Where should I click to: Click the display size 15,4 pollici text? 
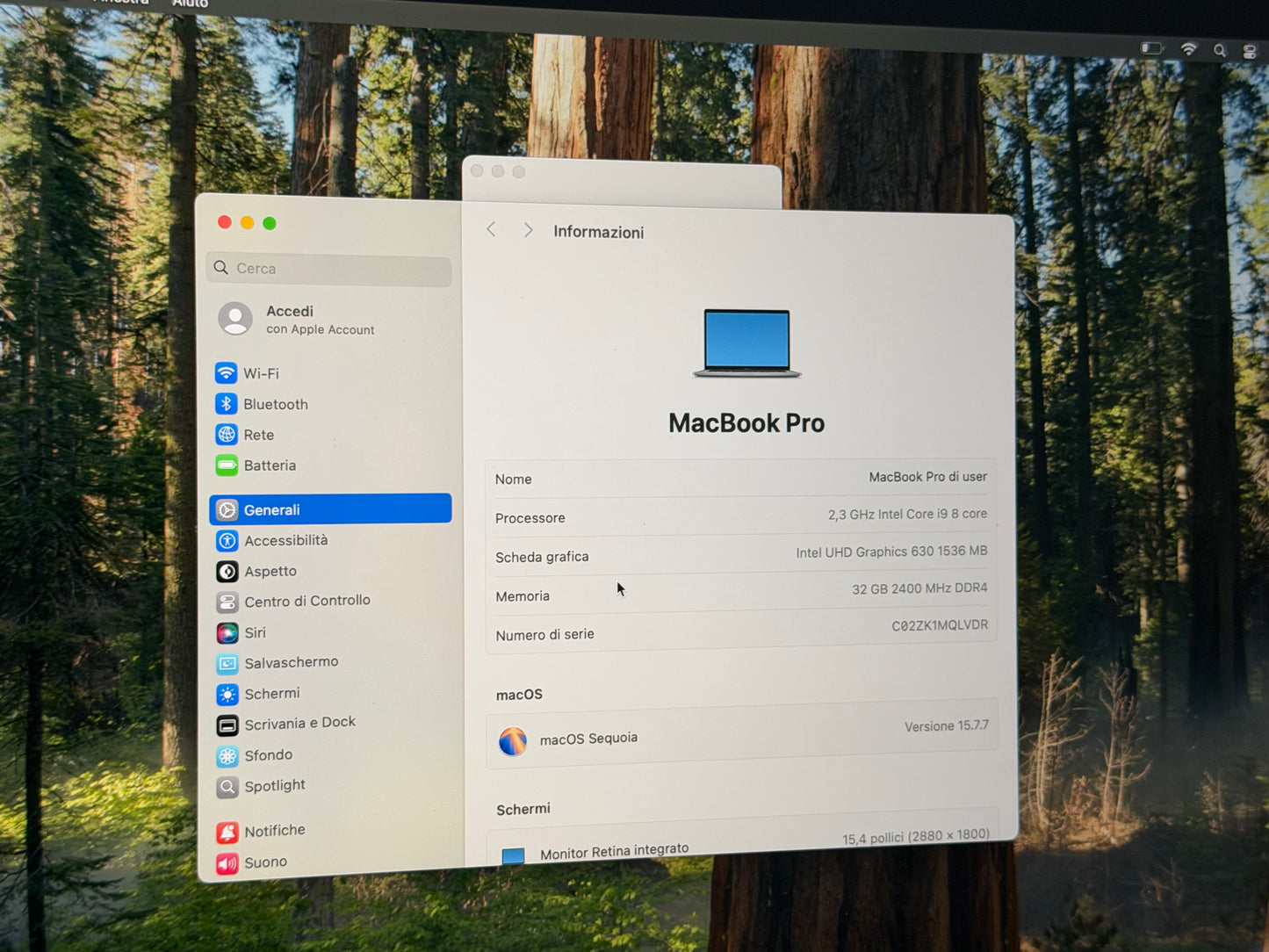click(x=916, y=836)
